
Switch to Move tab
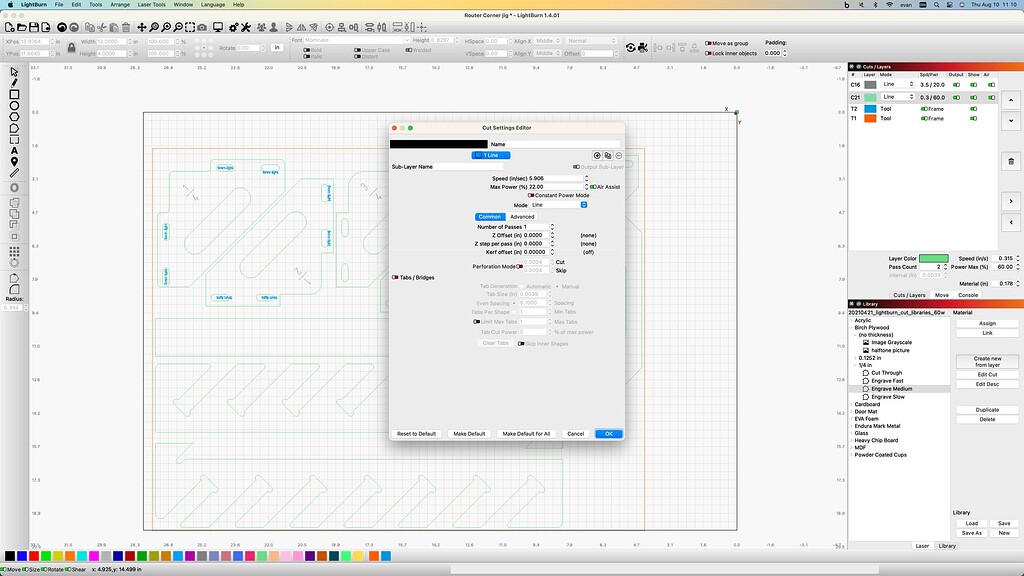tap(941, 295)
